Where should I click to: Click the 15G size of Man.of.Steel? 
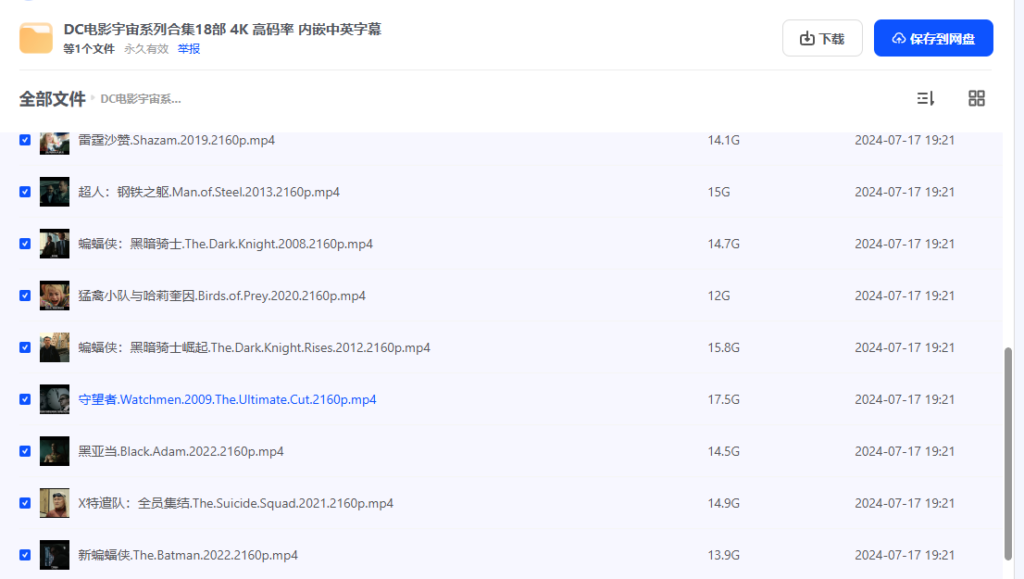[x=718, y=192]
